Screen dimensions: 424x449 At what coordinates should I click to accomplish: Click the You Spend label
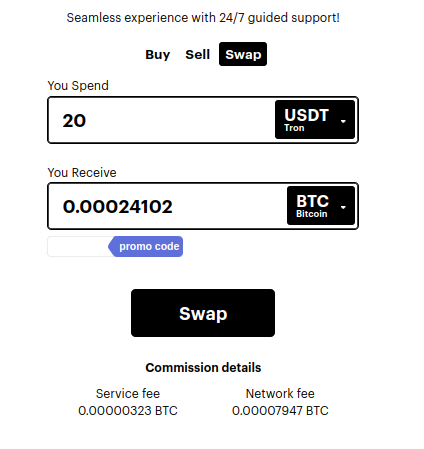pos(78,86)
